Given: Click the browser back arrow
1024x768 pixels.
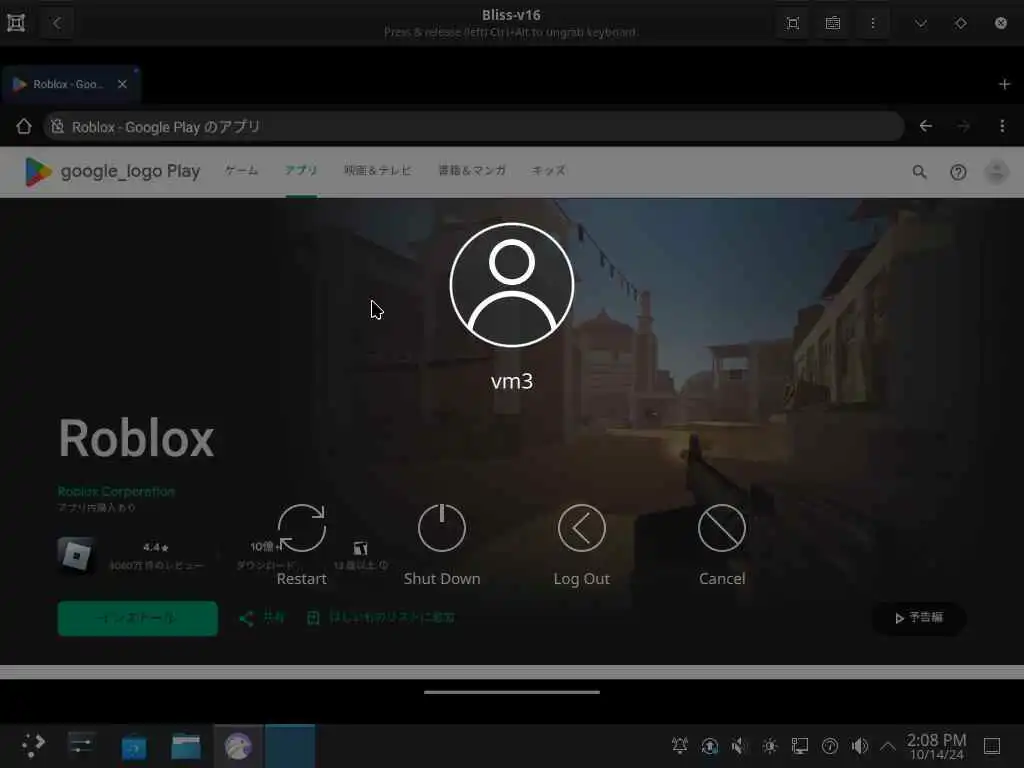Looking at the screenshot, I should 925,126.
